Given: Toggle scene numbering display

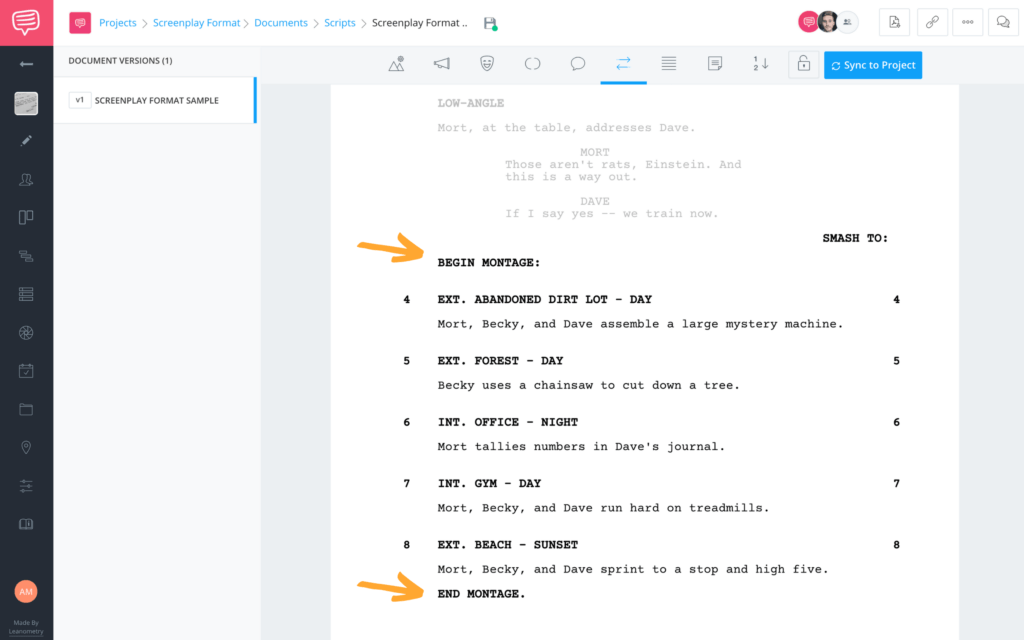Looking at the screenshot, I should pyautogui.click(x=760, y=63).
